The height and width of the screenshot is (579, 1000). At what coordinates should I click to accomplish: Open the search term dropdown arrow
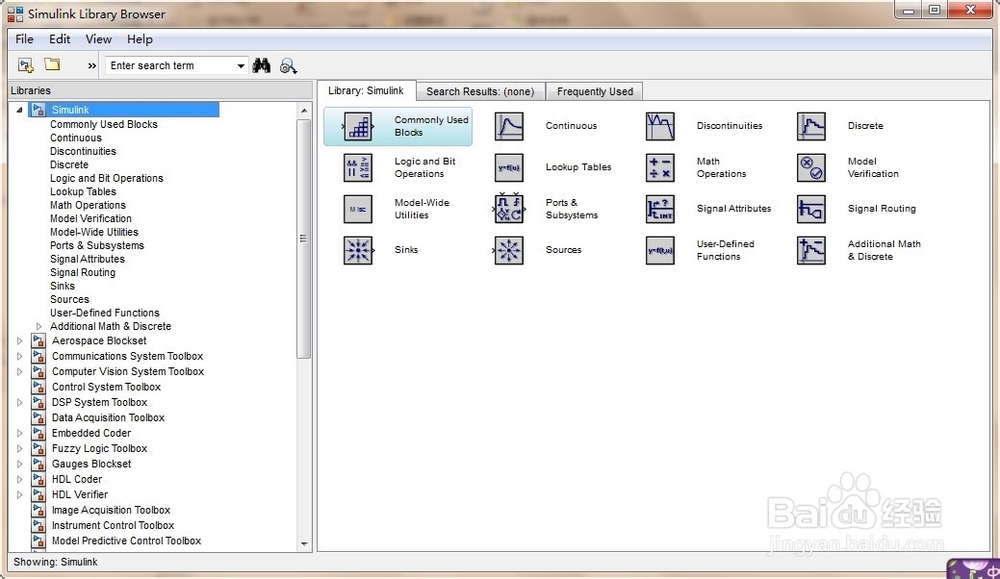[x=240, y=66]
